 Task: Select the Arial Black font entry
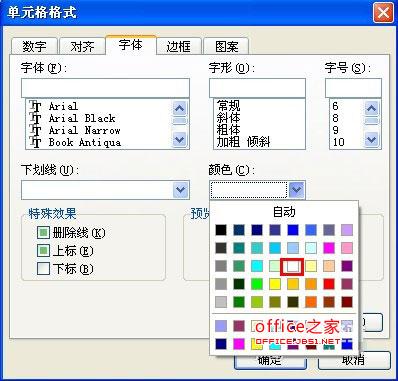pyautogui.click(x=82, y=118)
